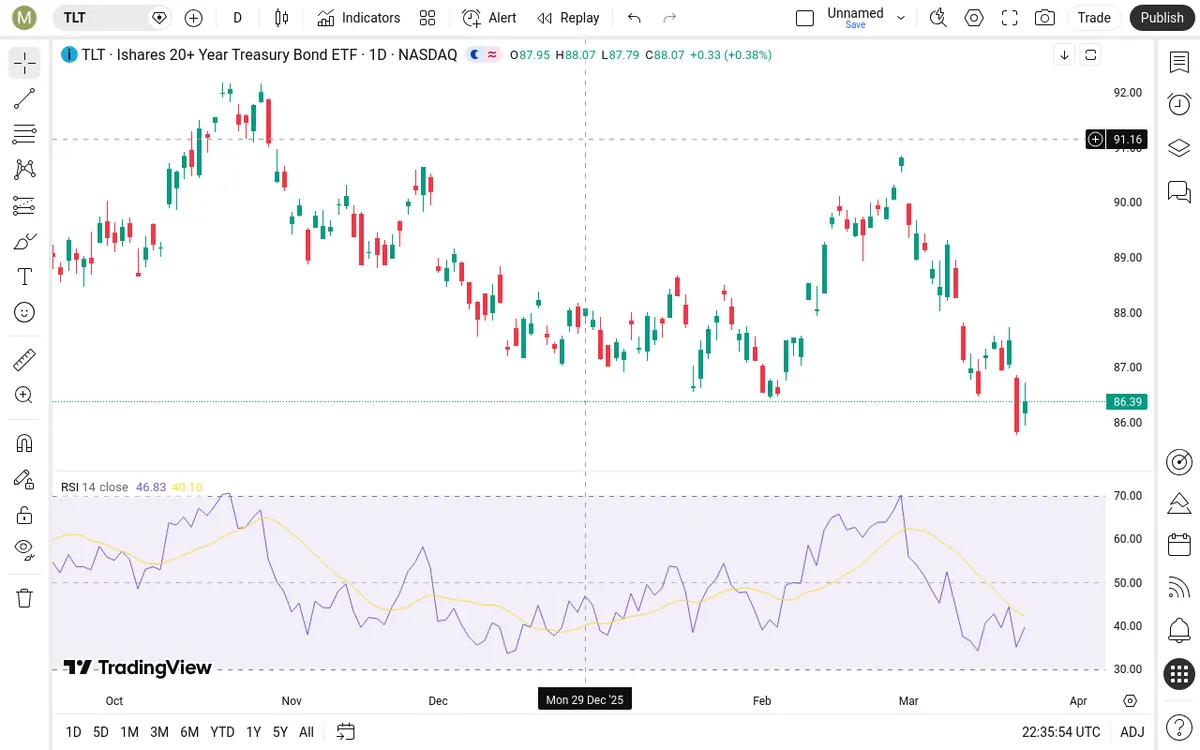Open the Trade panel
Image resolution: width=1200 pixels, height=750 pixels.
(x=1094, y=18)
